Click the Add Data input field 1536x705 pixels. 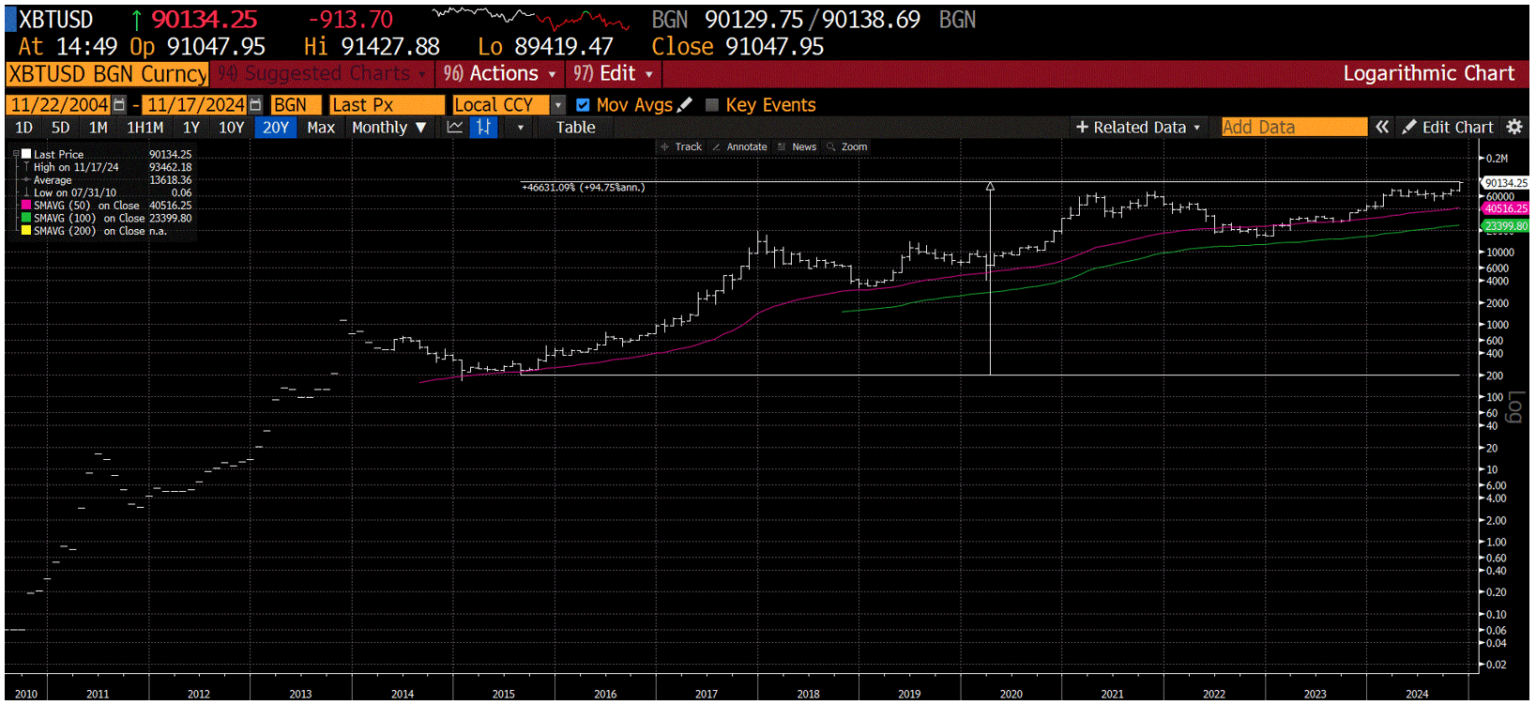point(1293,127)
